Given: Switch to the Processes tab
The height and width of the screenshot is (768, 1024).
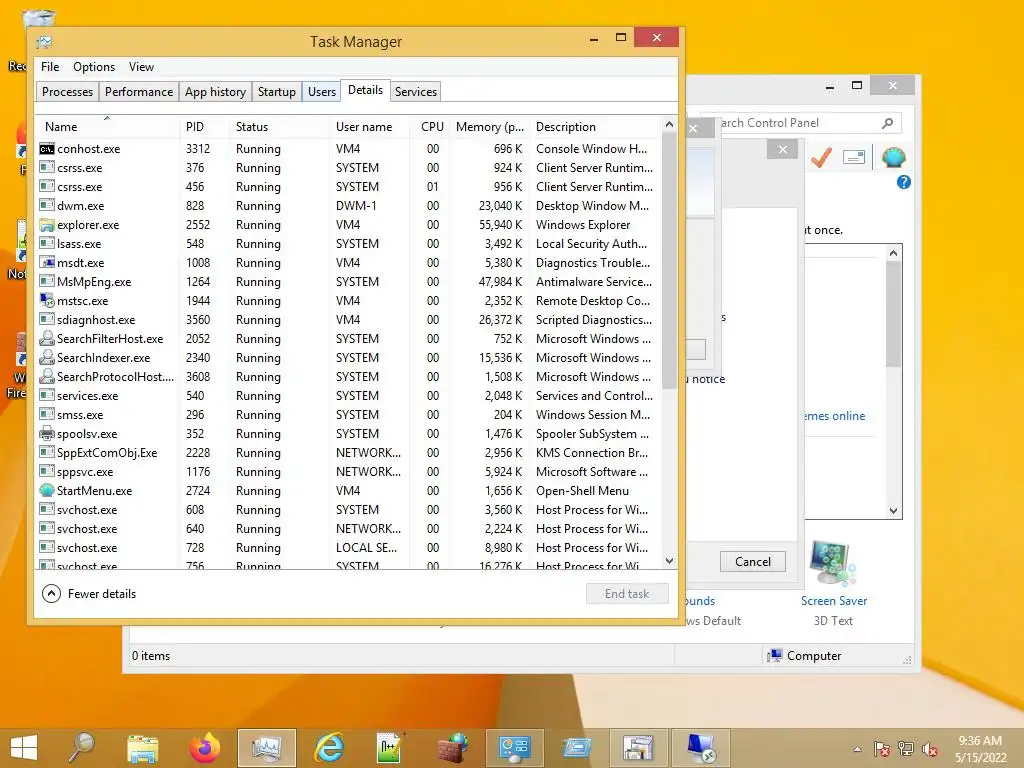Looking at the screenshot, I should coord(67,91).
